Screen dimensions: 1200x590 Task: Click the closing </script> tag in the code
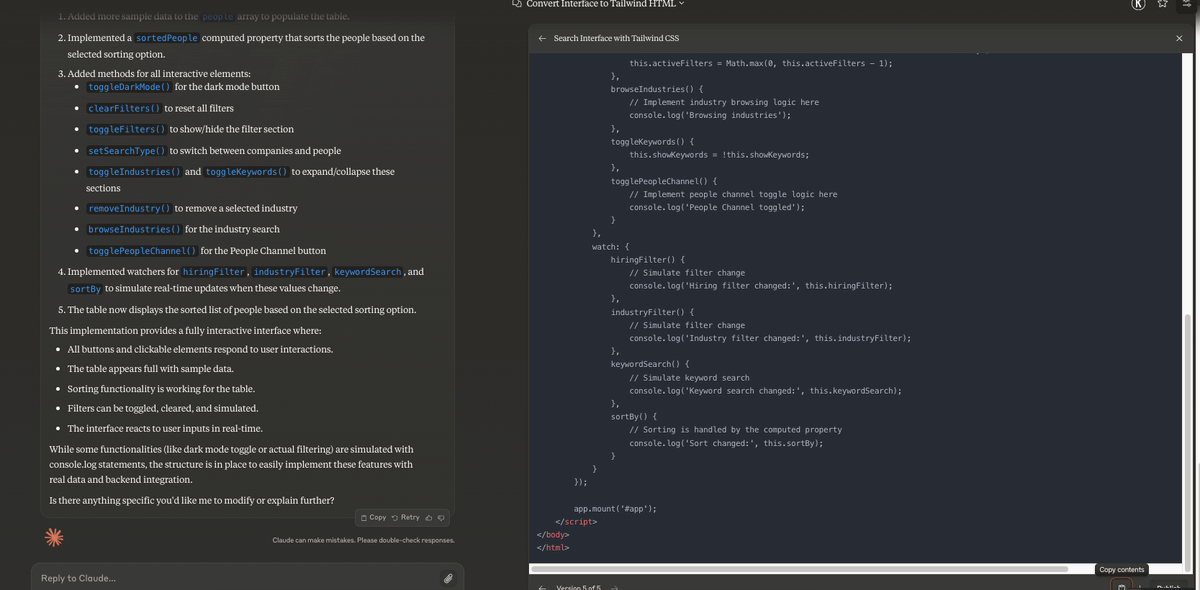click(575, 522)
